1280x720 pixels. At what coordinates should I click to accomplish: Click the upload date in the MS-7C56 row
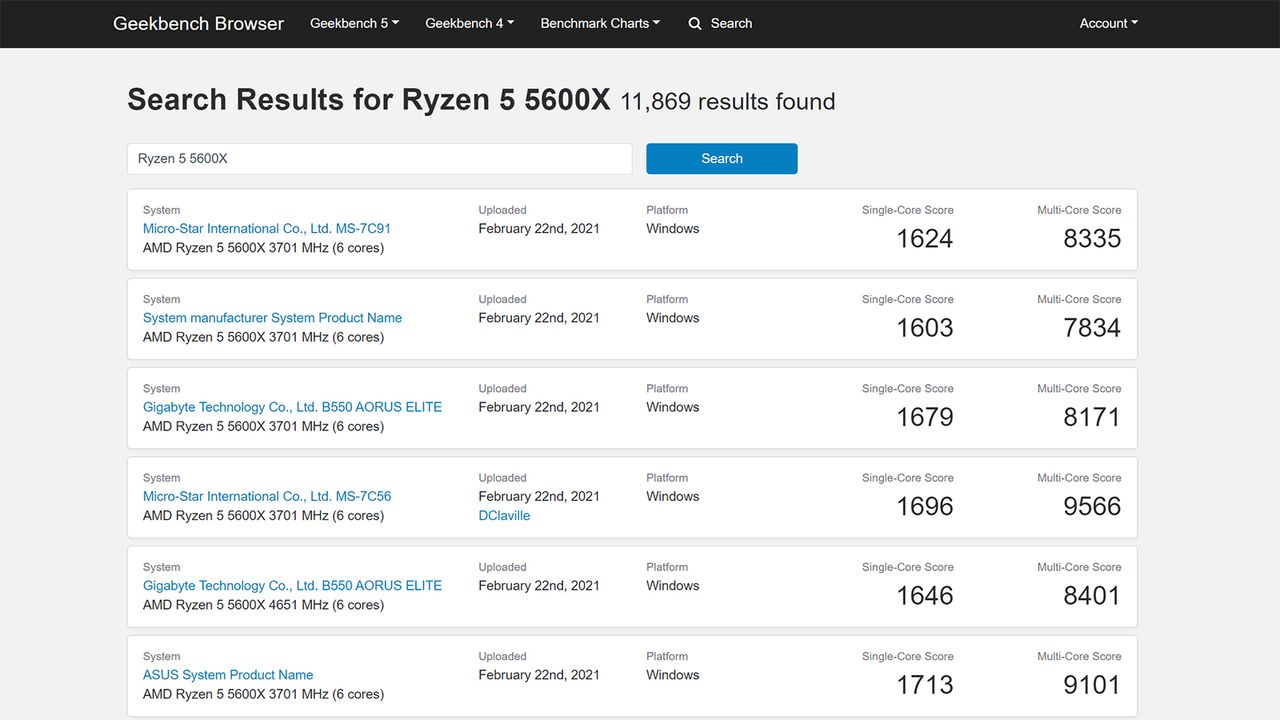[x=539, y=496]
